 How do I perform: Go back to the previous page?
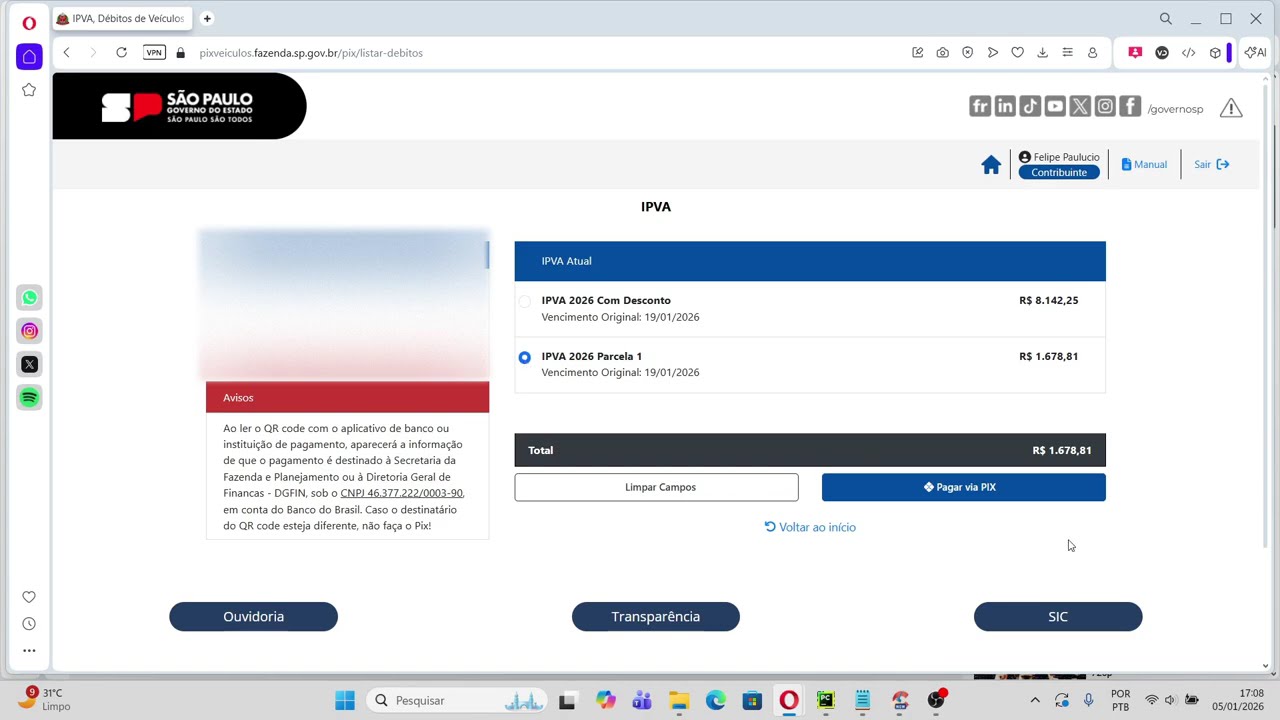coord(67,53)
